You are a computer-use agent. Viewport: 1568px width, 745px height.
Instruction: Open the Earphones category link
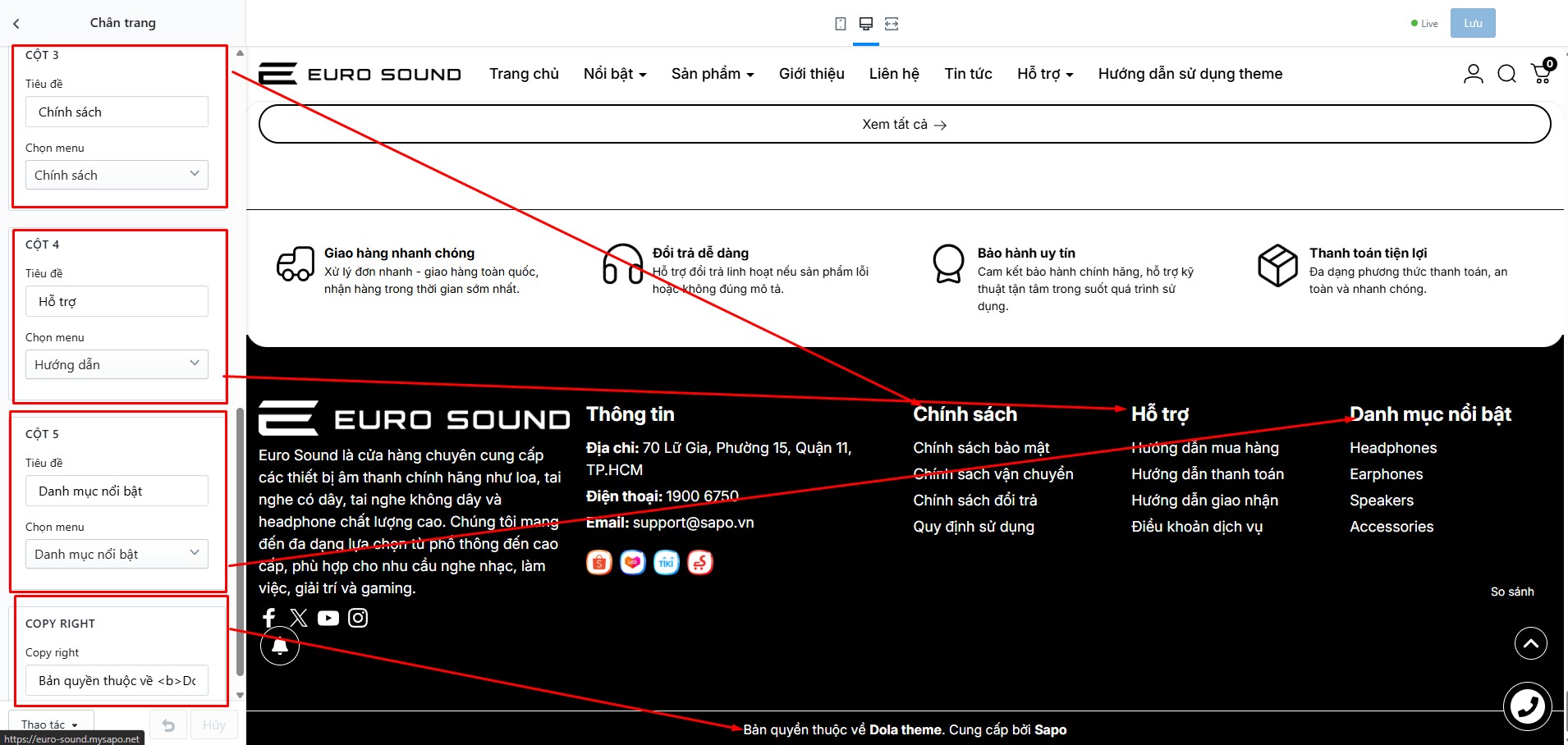click(x=1386, y=474)
